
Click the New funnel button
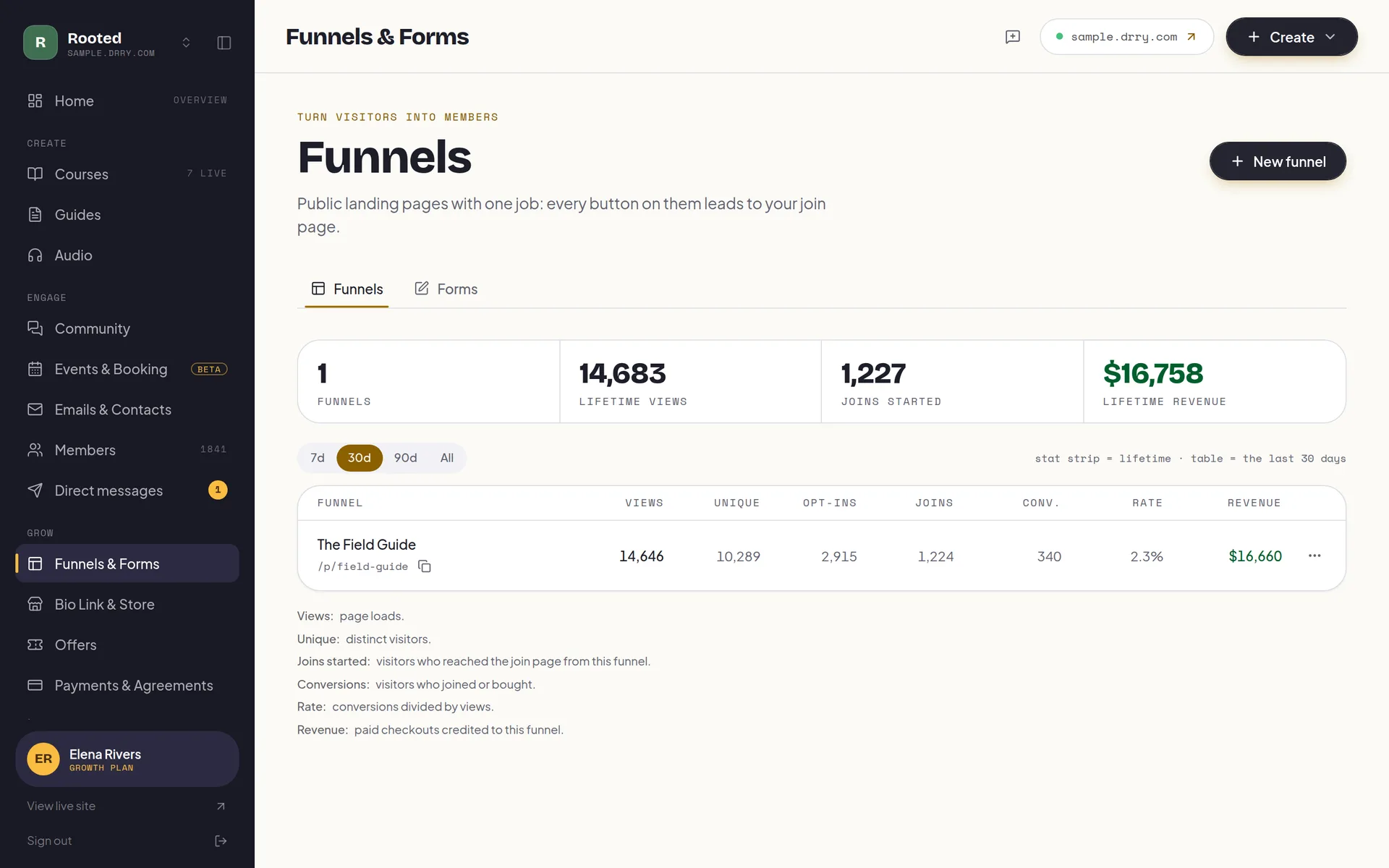(1278, 161)
